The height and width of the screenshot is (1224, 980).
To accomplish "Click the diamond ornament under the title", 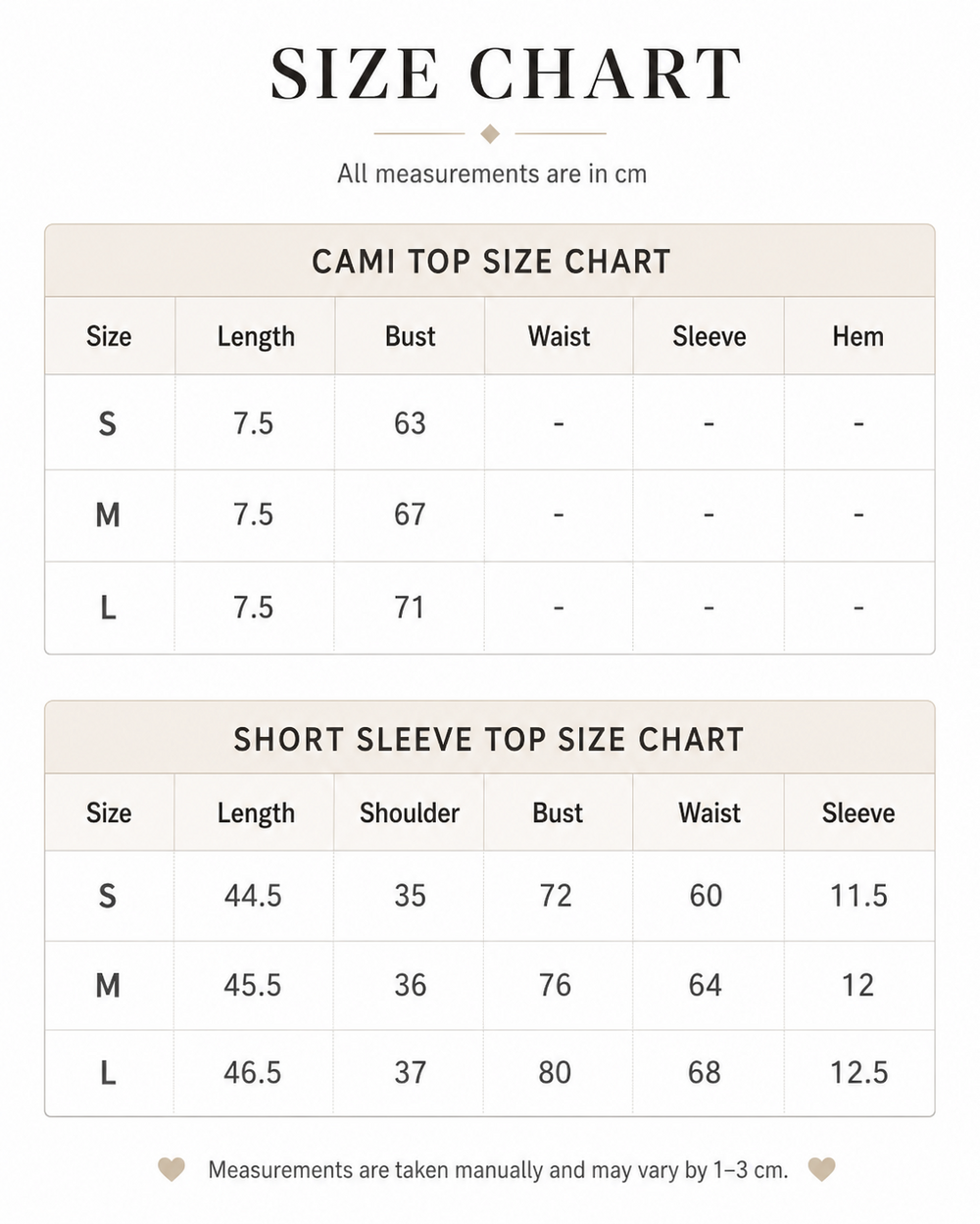I will point(491,133).
